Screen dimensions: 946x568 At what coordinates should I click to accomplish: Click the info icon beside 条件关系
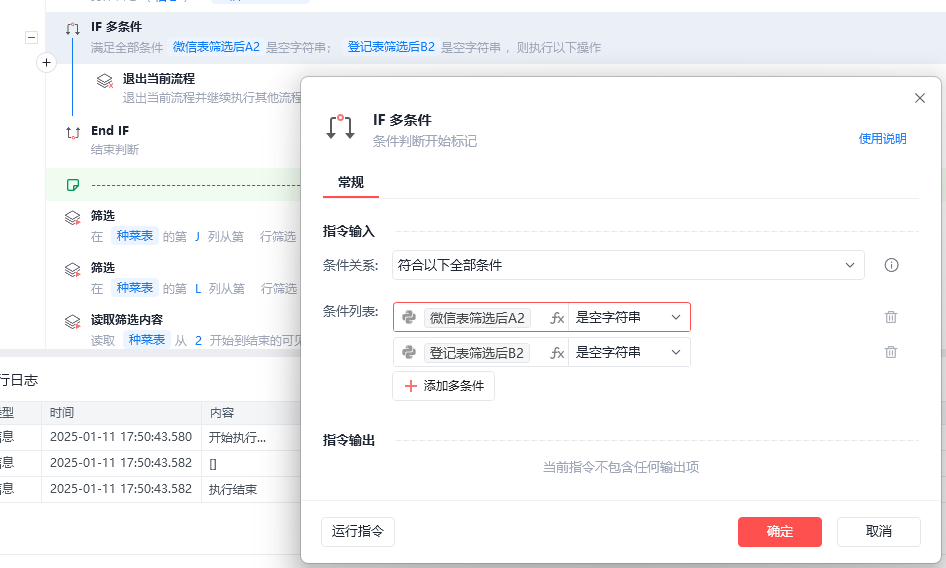[892, 265]
